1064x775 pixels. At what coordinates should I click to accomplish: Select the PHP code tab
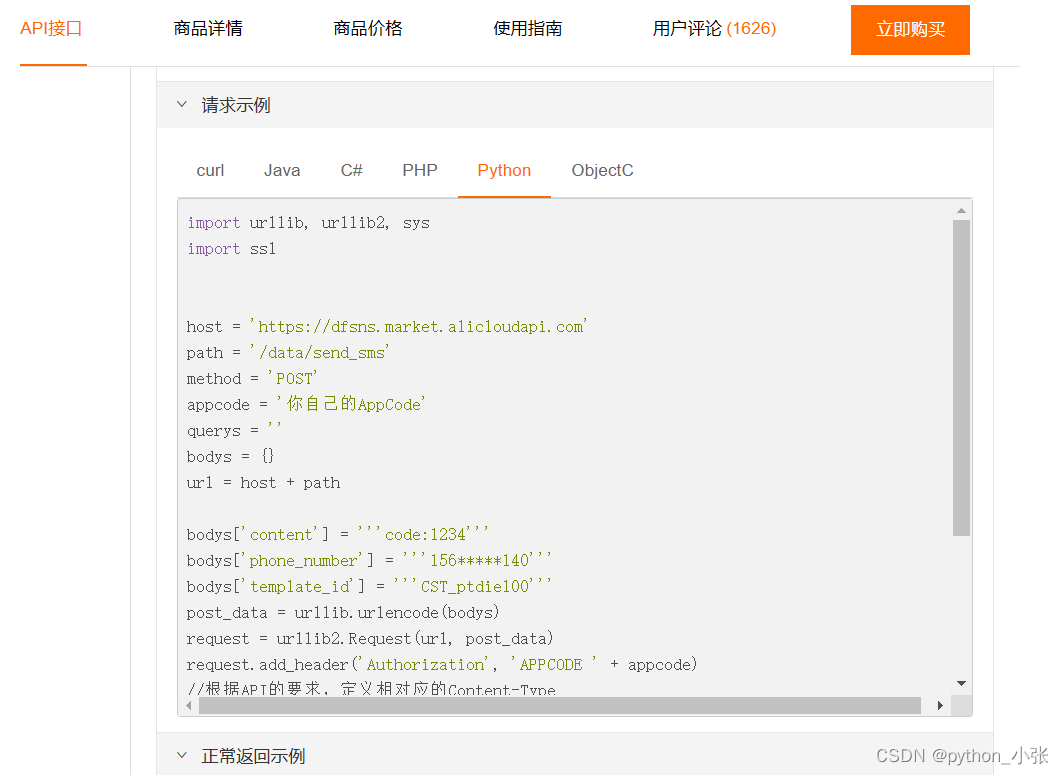click(419, 170)
